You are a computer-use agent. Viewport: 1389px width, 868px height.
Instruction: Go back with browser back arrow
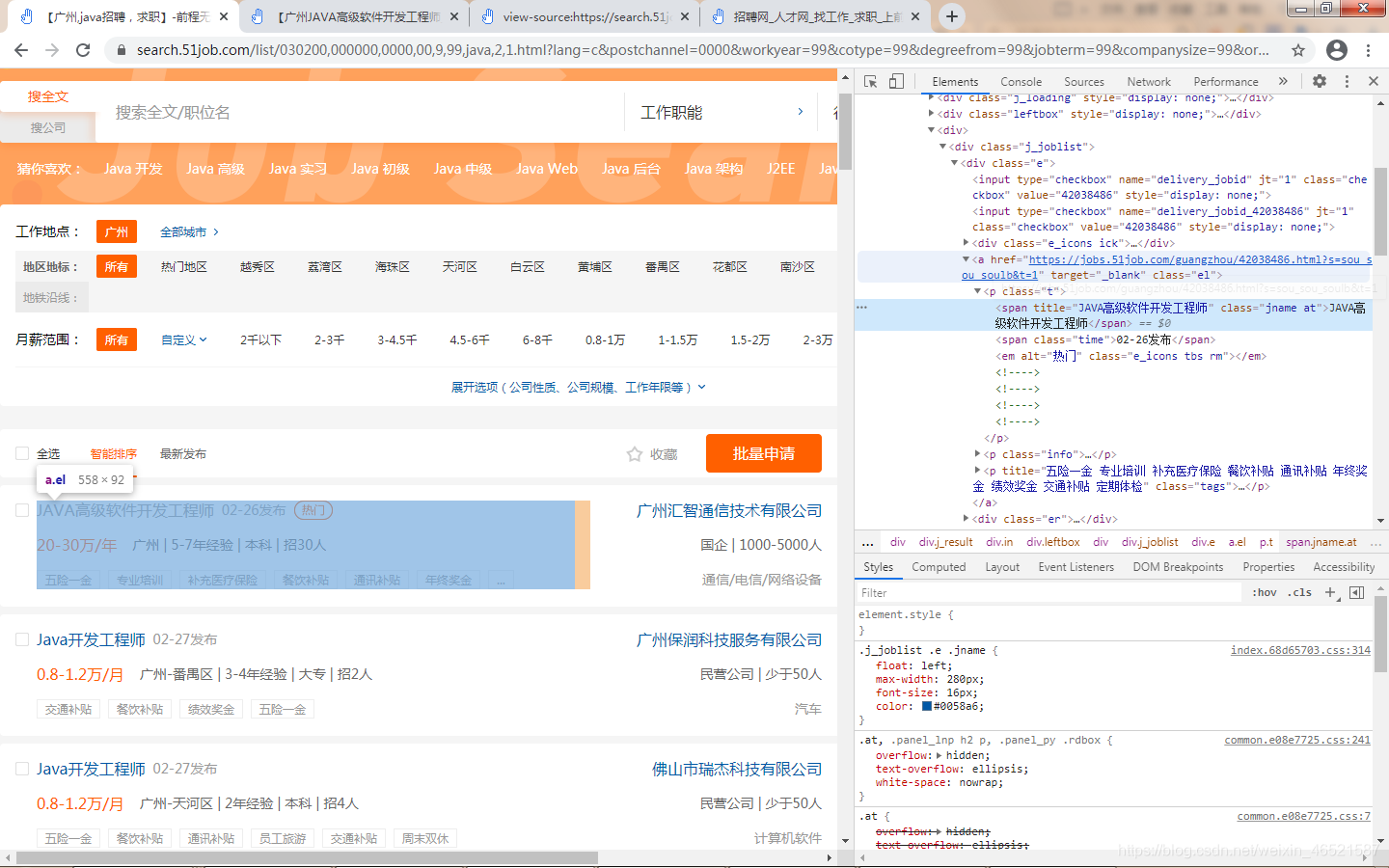(21, 50)
